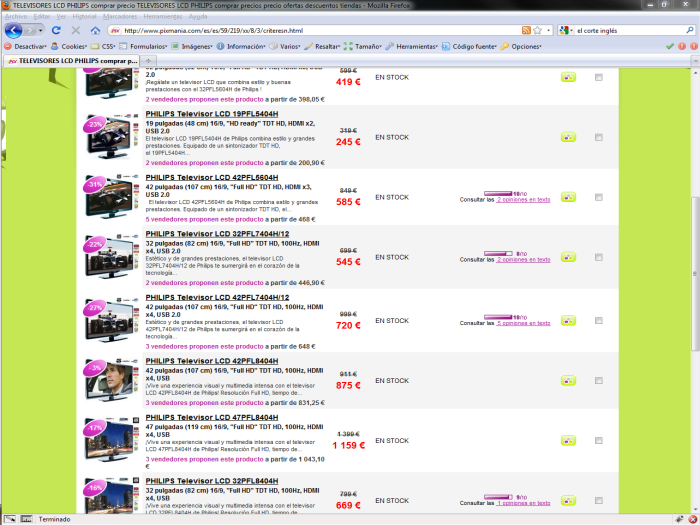700x525 pixels.
Task: Tick compare checkbox for 419 € television
Action: click(599, 77)
